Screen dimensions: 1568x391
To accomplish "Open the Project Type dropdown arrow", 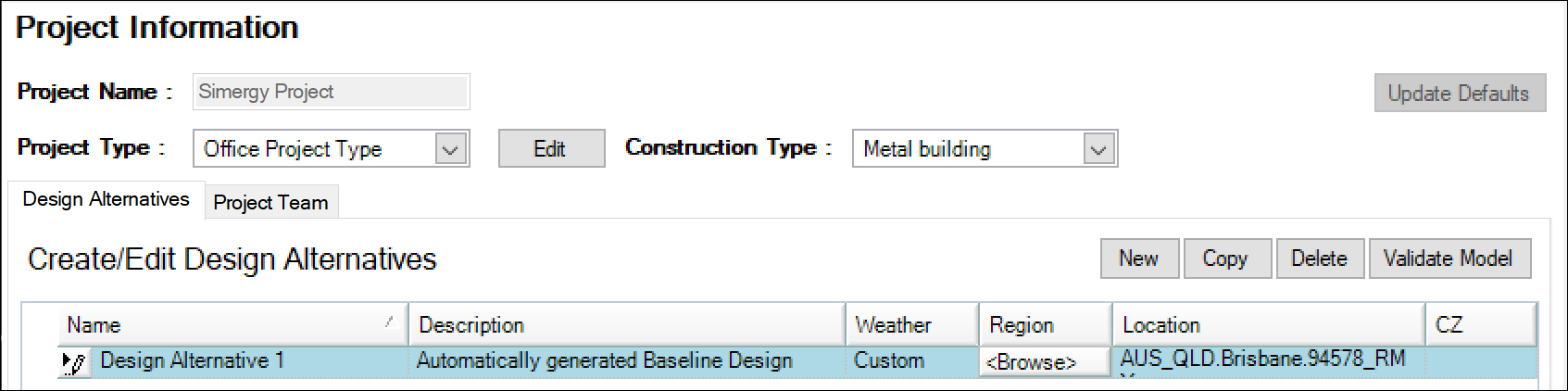I will coord(450,149).
